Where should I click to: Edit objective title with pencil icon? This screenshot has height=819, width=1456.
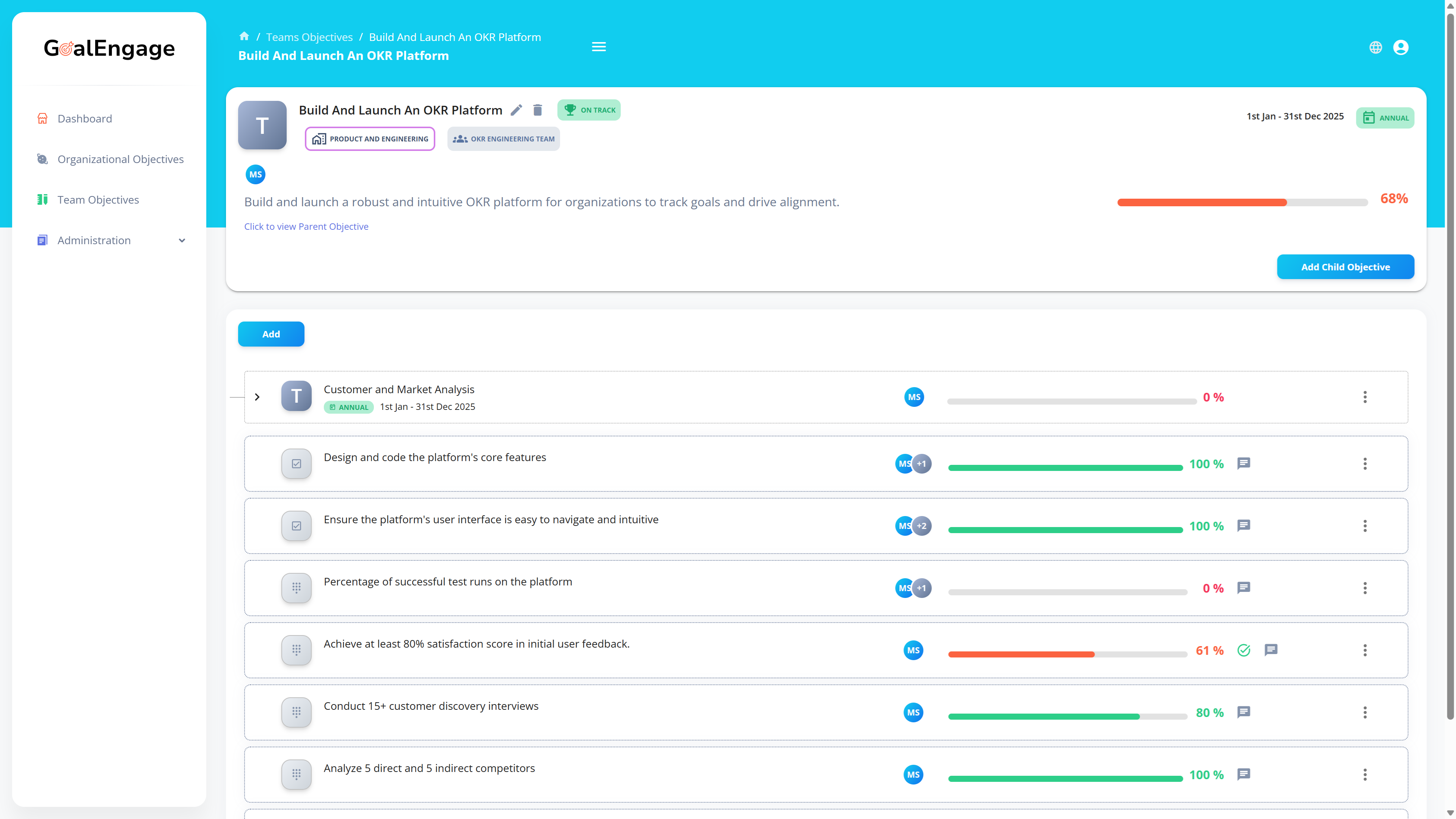tap(516, 110)
